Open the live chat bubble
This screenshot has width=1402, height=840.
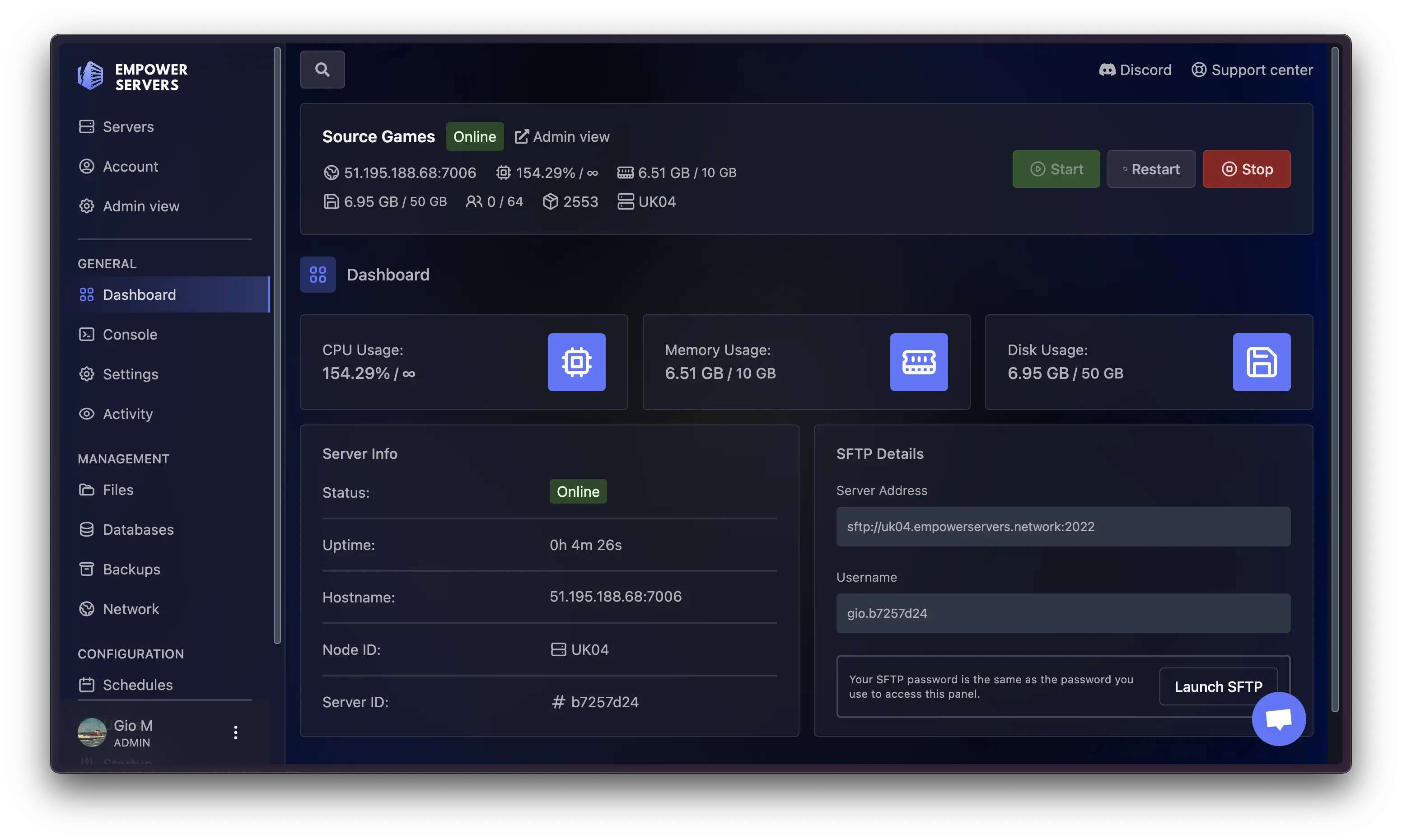1279,719
